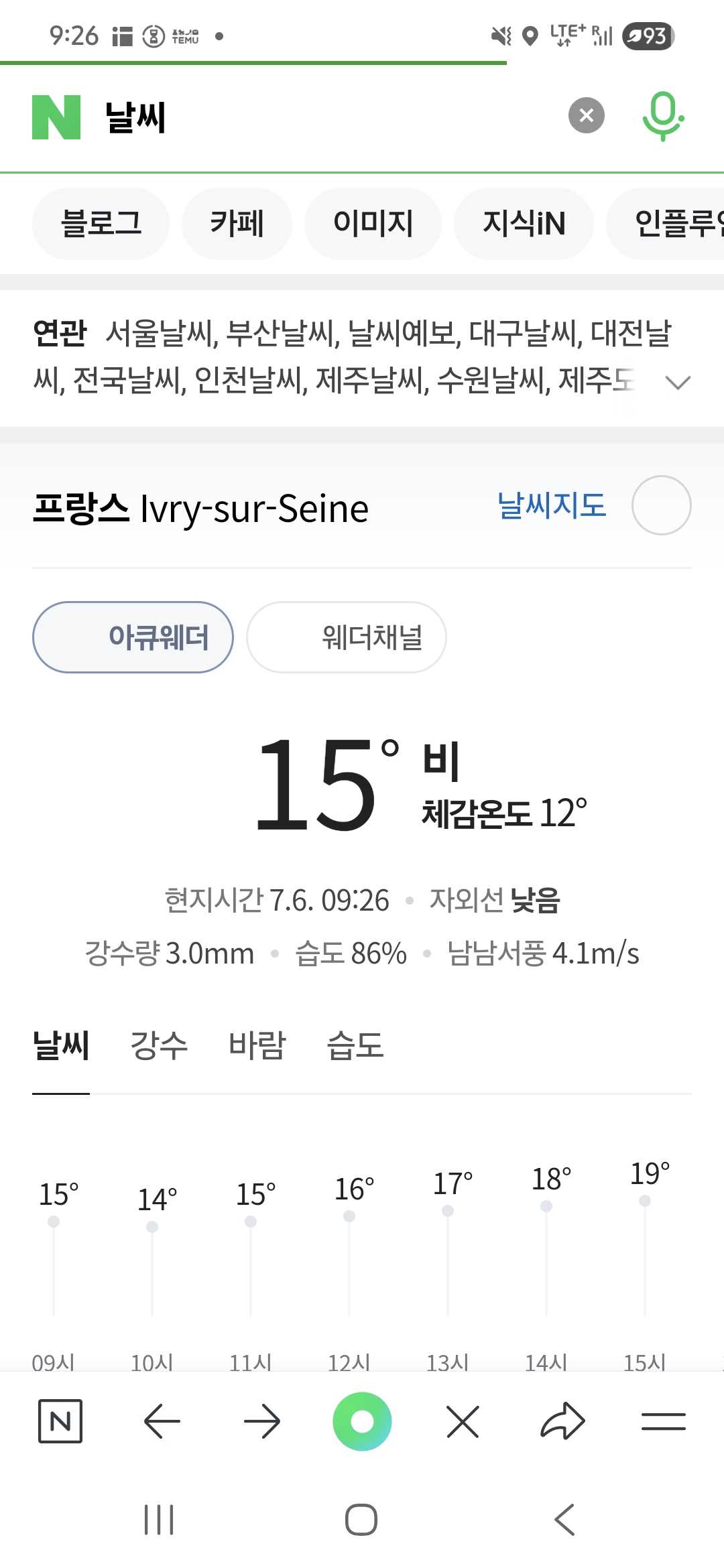
Task: Tap the round button beside 날씨지도
Action: 661,505
